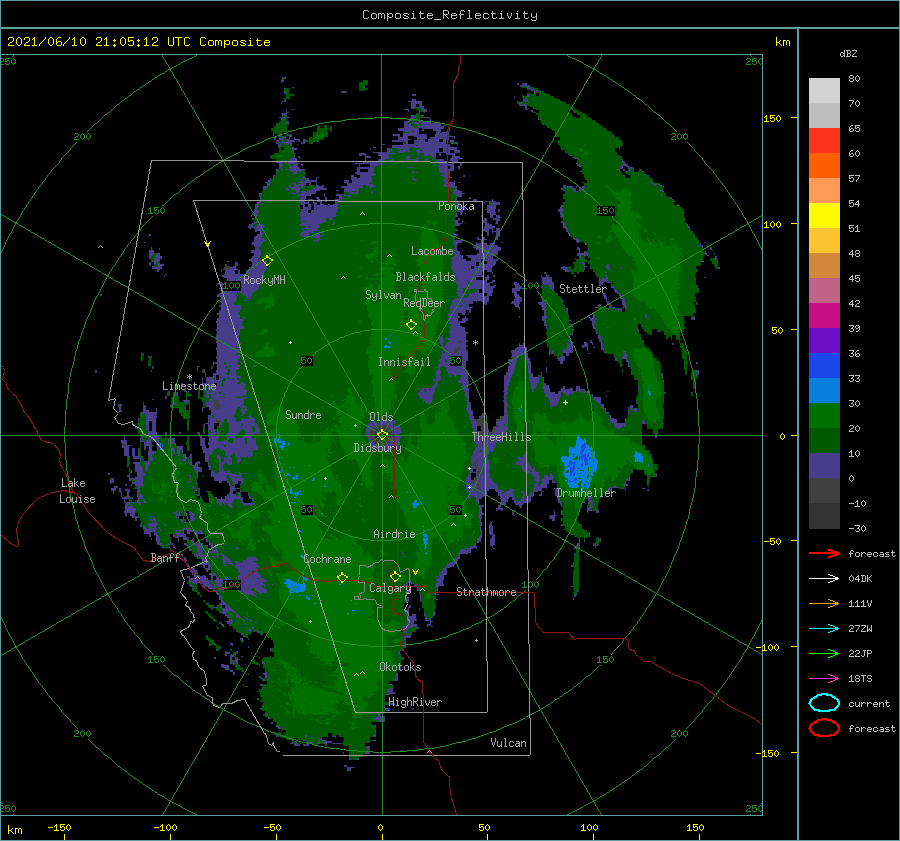The height and width of the screenshot is (841, 900).
Task: Click the Innisfail city label
Action: pos(404,362)
